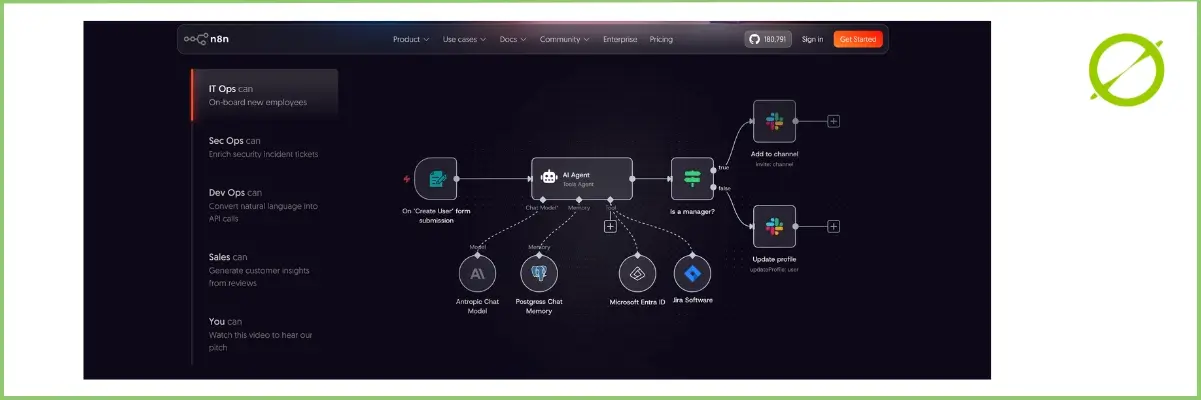Select the Microsoft Entra ID node
The width and height of the screenshot is (1201, 400).
coord(637,273)
